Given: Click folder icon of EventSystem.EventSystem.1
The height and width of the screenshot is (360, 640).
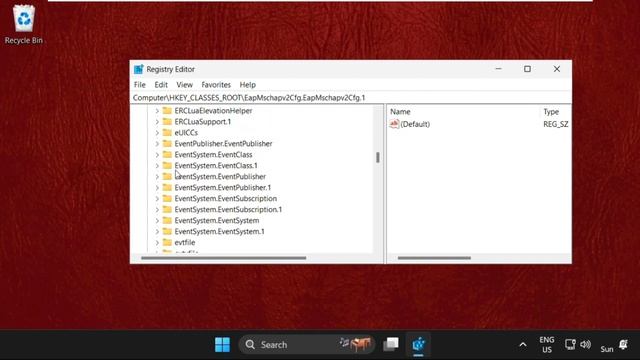Looking at the screenshot, I should coord(167,231).
